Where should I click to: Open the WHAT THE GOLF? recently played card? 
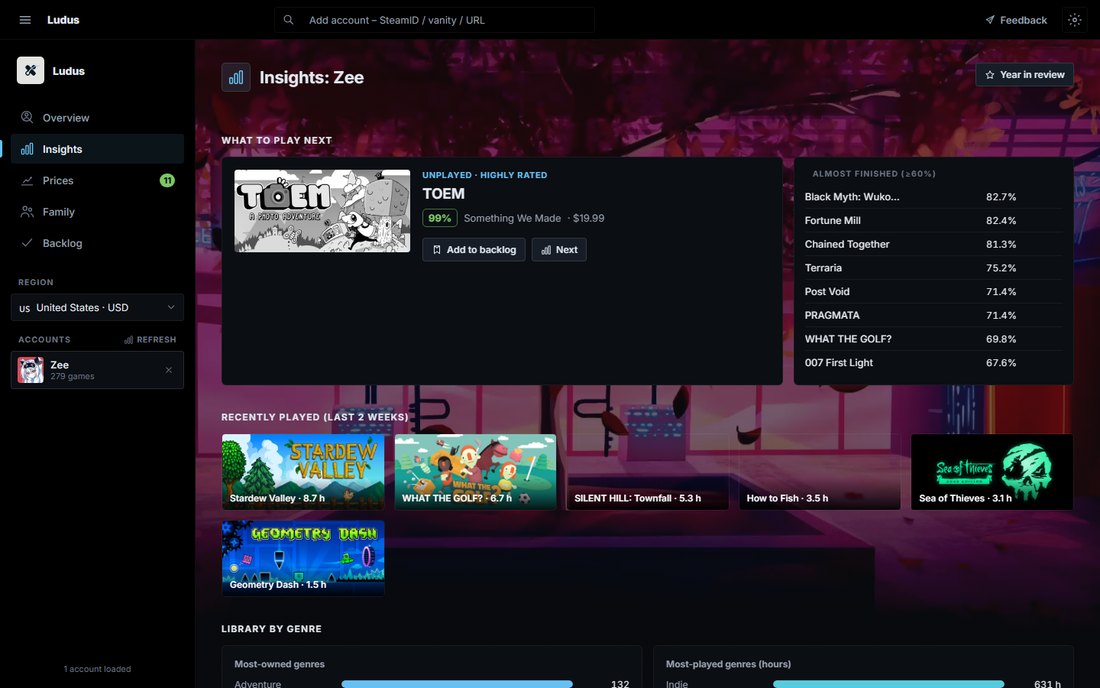click(x=475, y=472)
